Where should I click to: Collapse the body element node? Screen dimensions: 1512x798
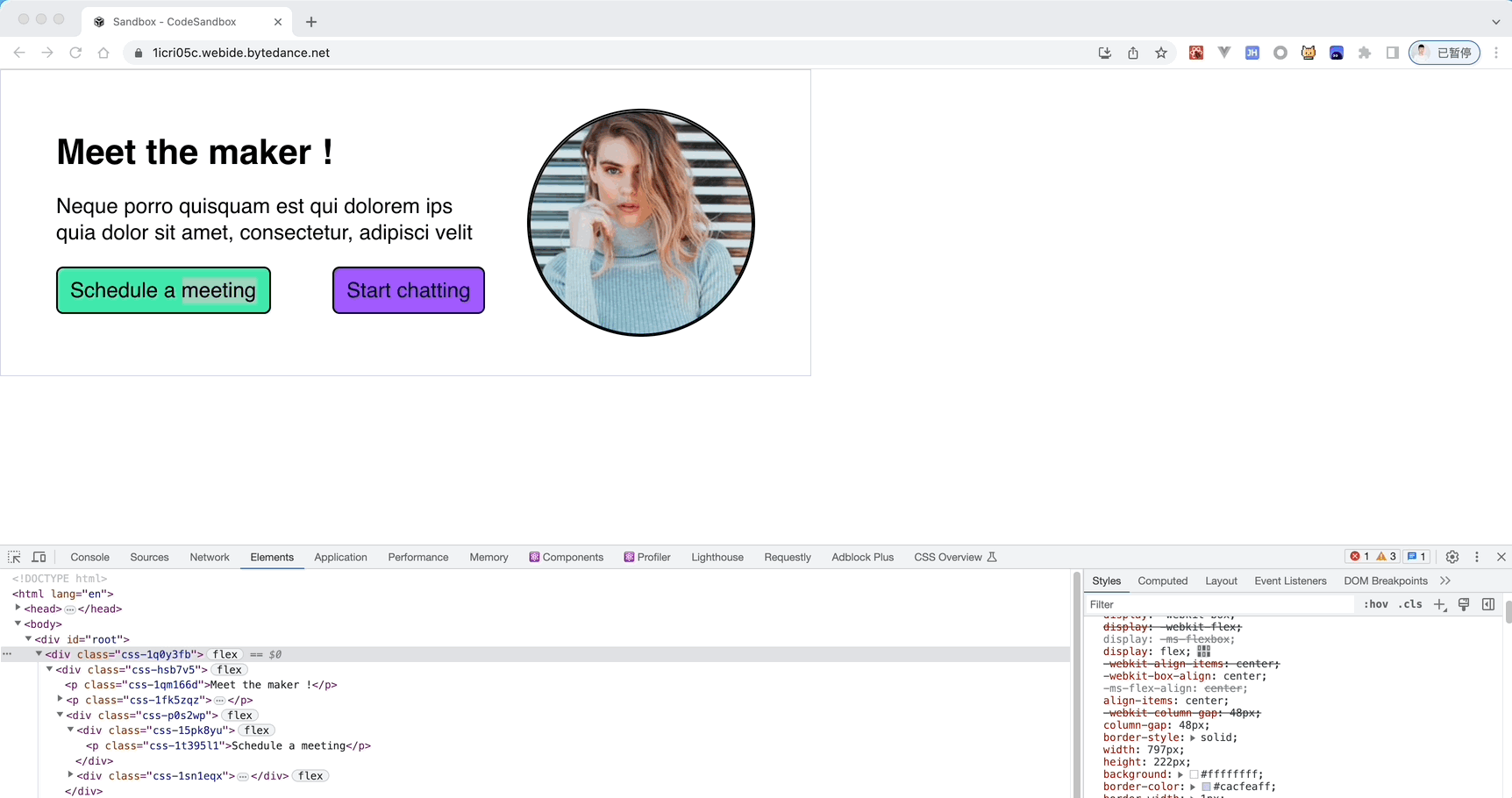pos(18,623)
